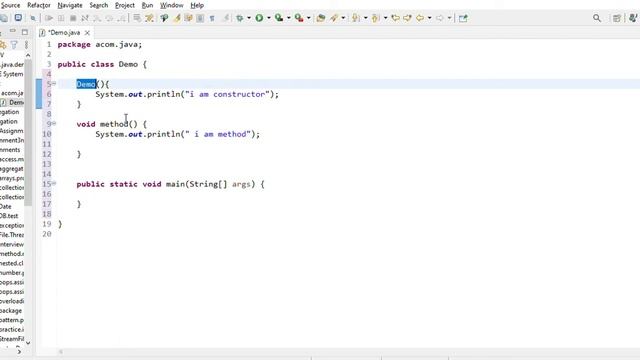Click the Next Annotation icon
This screenshot has height=360, width=640.
[x=356, y=18]
